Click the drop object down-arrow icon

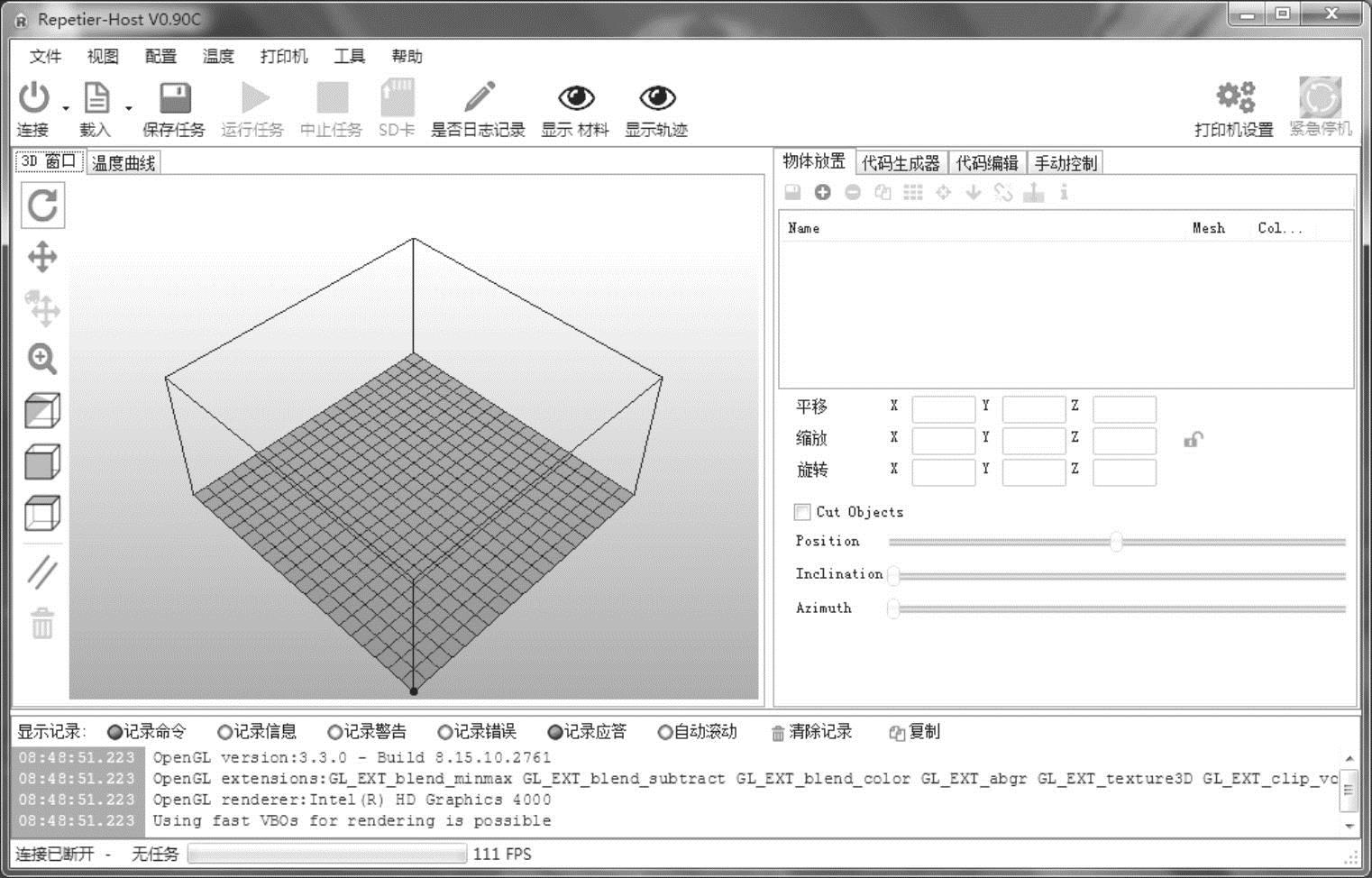click(974, 192)
